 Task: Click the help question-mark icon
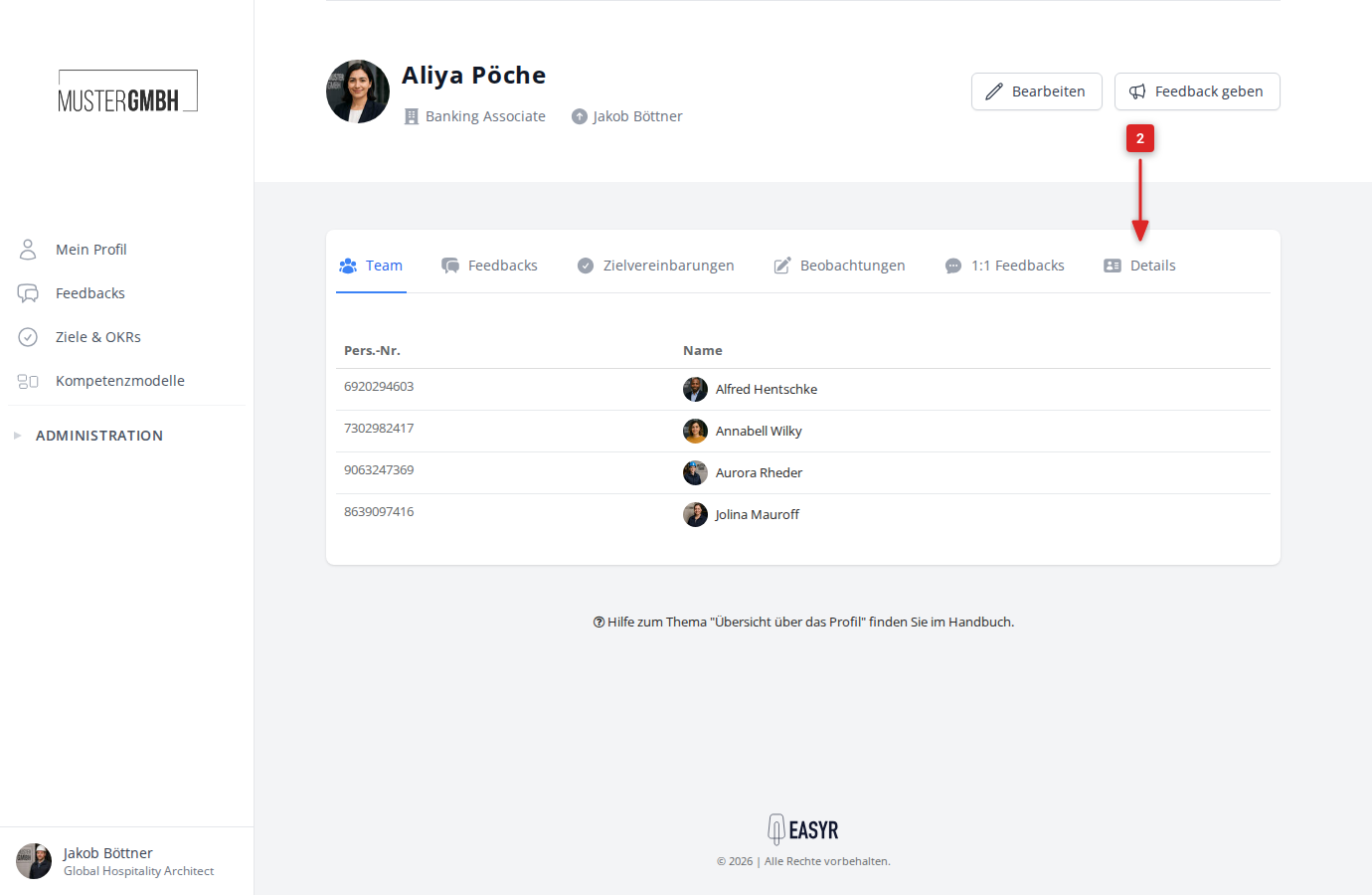(x=599, y=623)
